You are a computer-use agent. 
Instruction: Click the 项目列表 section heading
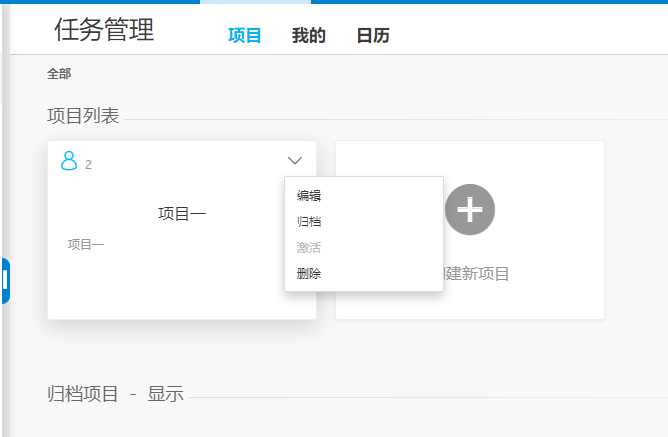[x=83, y=116]
